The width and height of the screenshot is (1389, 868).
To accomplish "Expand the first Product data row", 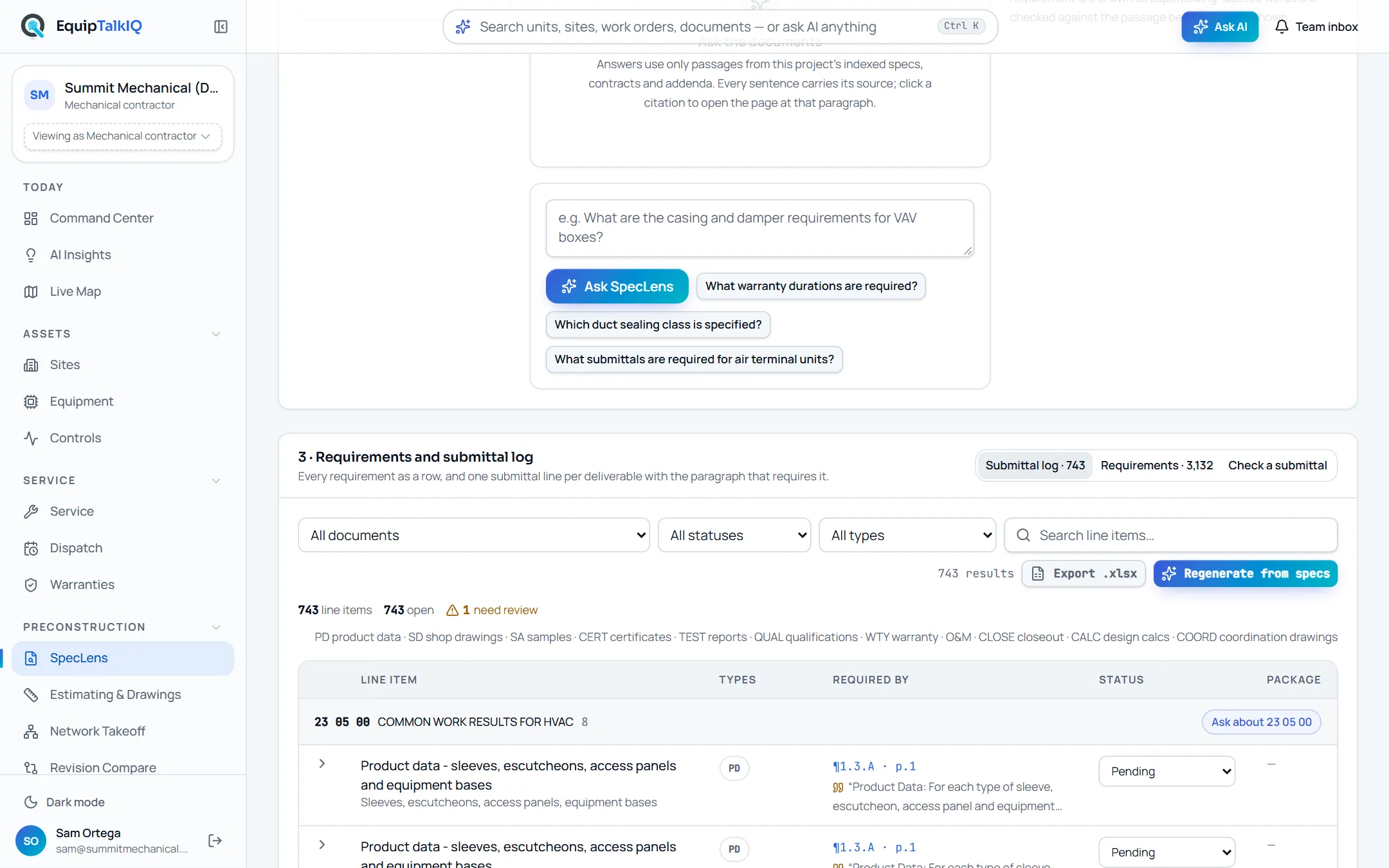I will (x=322, y=764).
